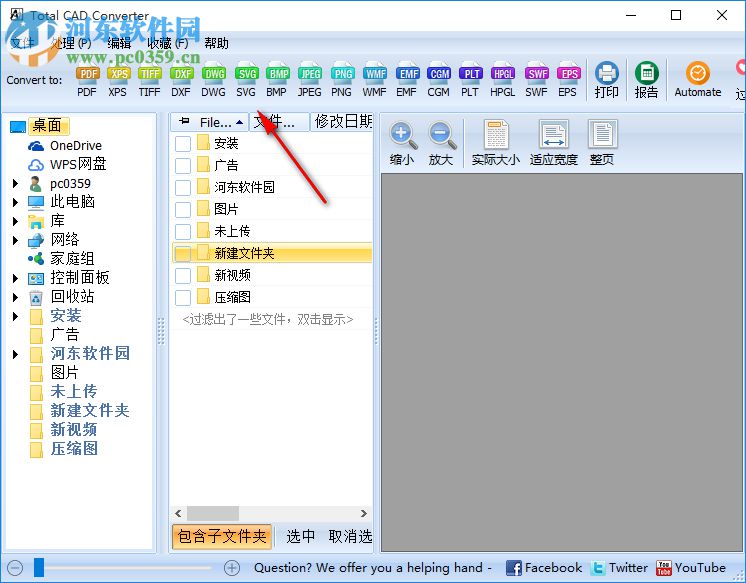
Task: Open the Facebook link
Action: point(544,568)
